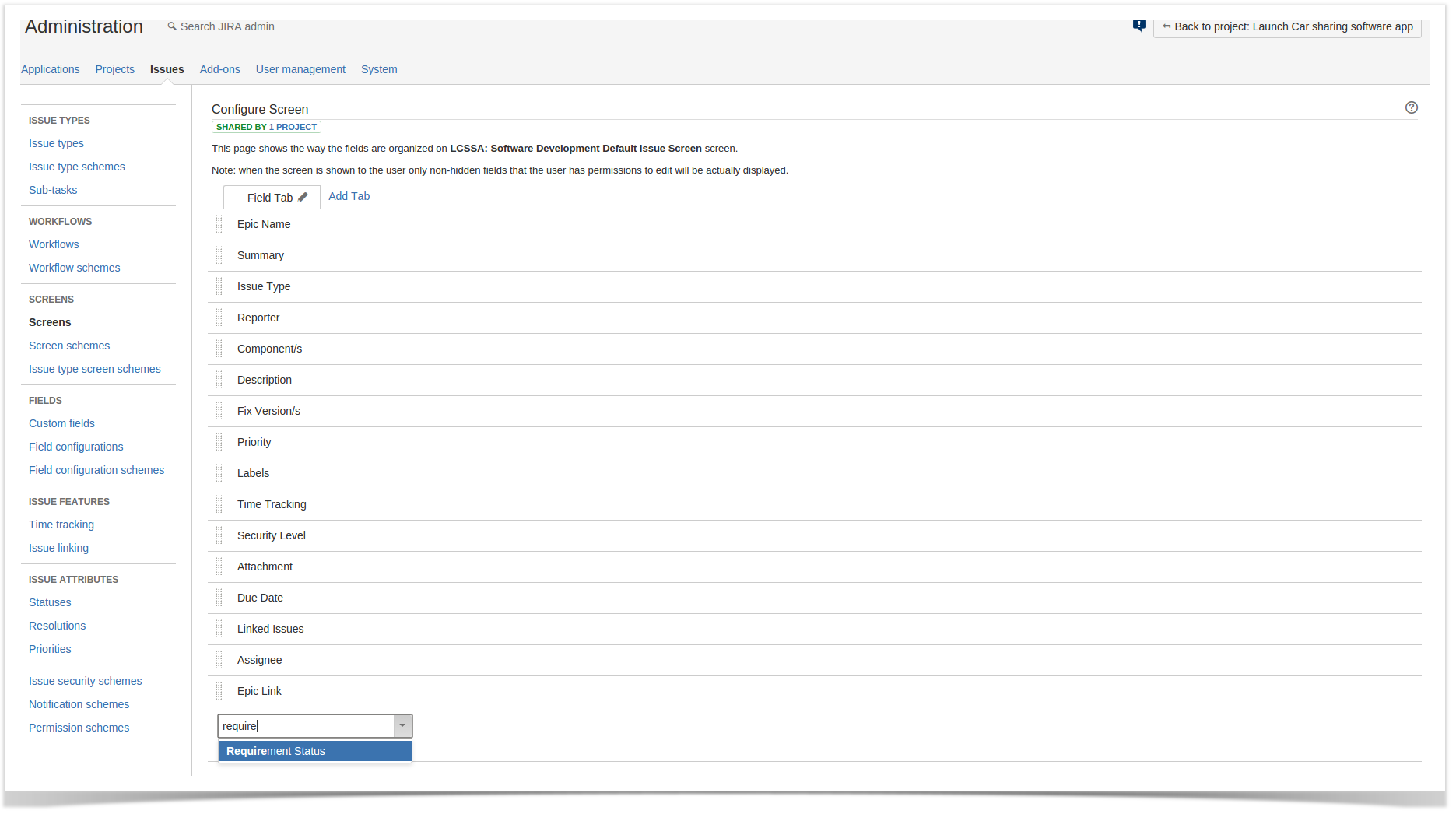Click the SHARED BY 1 PROJECT badge
This screenshot has height=814, width=1456.
[x=266, y=127]
